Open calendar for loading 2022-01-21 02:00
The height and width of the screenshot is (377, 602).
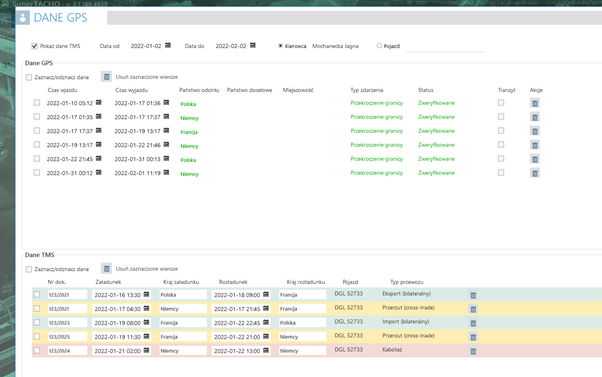(146, 350)
